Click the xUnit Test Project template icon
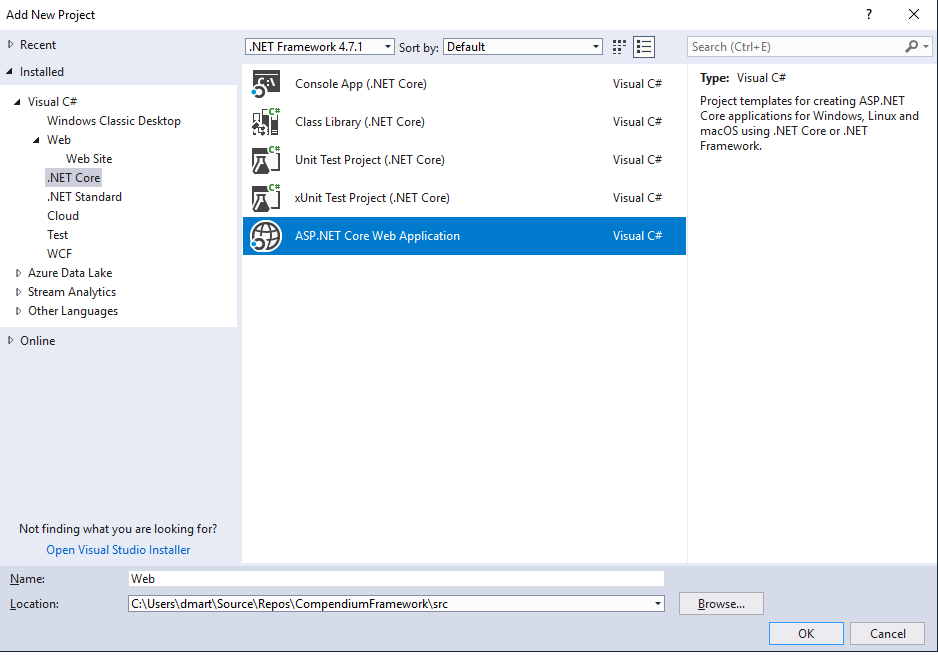Viewport: 938px width, 655px height. tap(265, 197)
